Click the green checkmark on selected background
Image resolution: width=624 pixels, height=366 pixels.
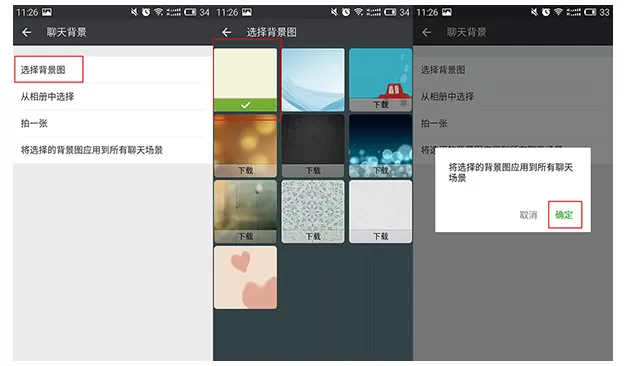(246, 105)
